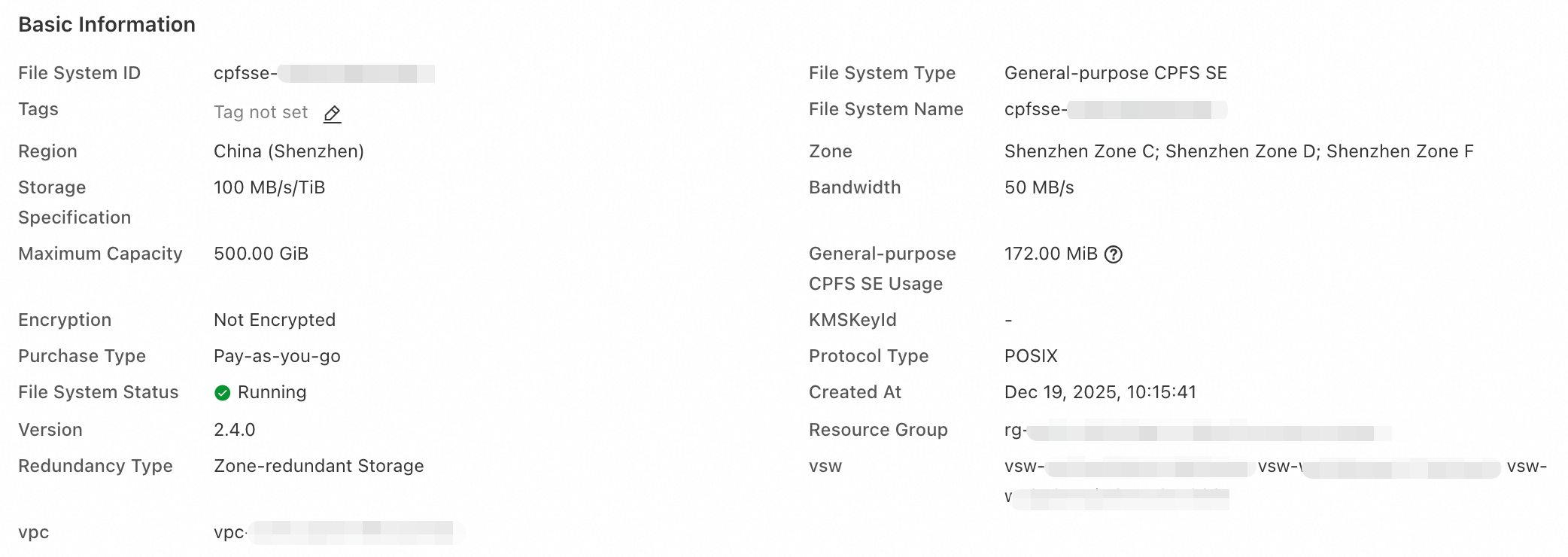This screenshot has height=557, width=1568.
Task: Click the help icon beside 172.00 MiB
Action: pos(1113,254)
